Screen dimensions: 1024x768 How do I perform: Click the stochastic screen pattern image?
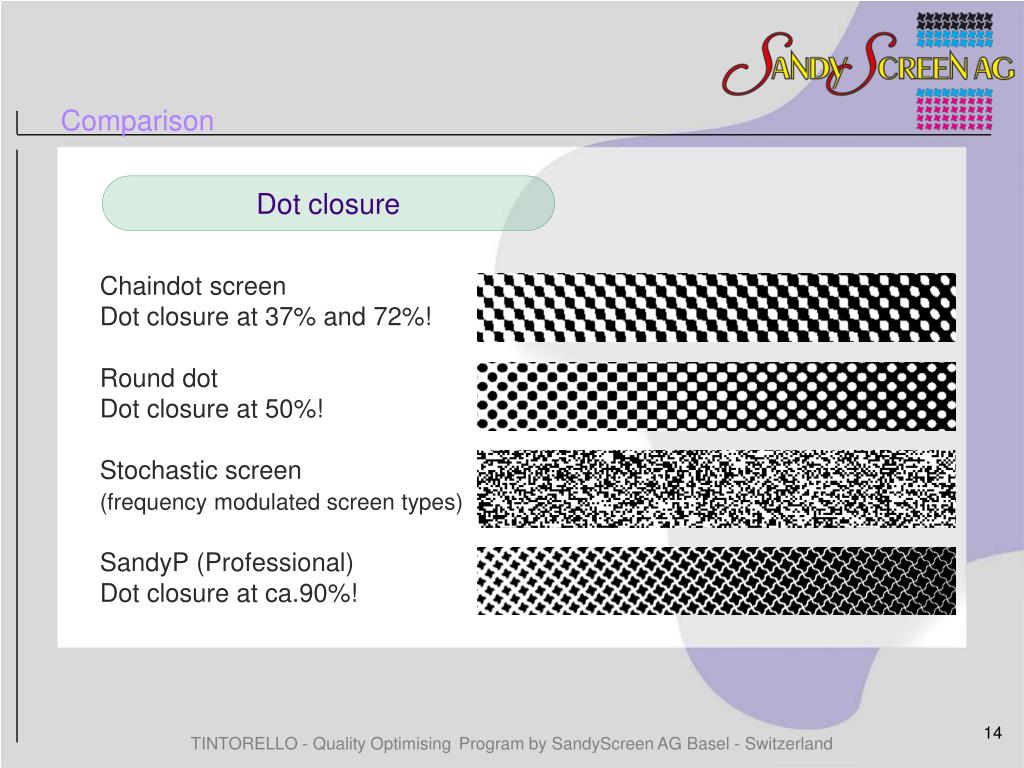click(x=716, y=488)
